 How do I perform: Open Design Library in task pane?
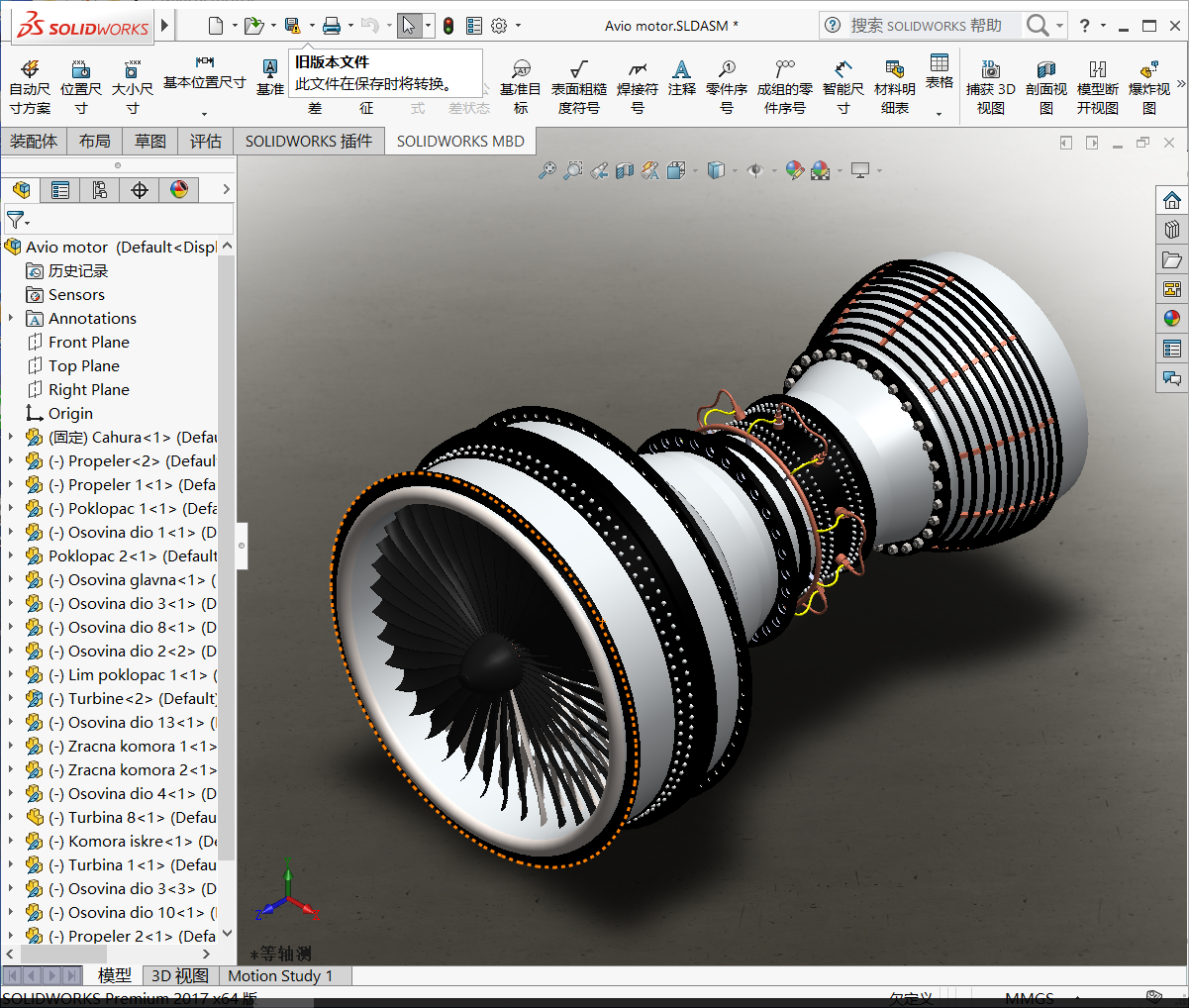(x=1172, y=230)
